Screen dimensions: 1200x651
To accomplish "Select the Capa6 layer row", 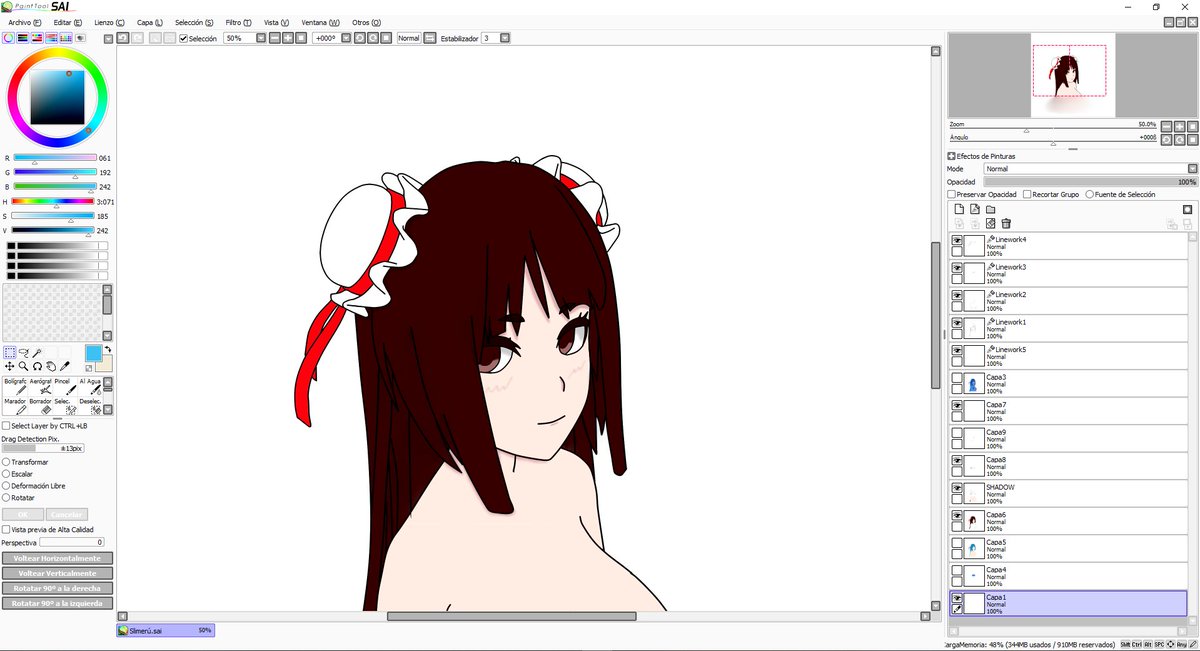I will (1068, 522).
